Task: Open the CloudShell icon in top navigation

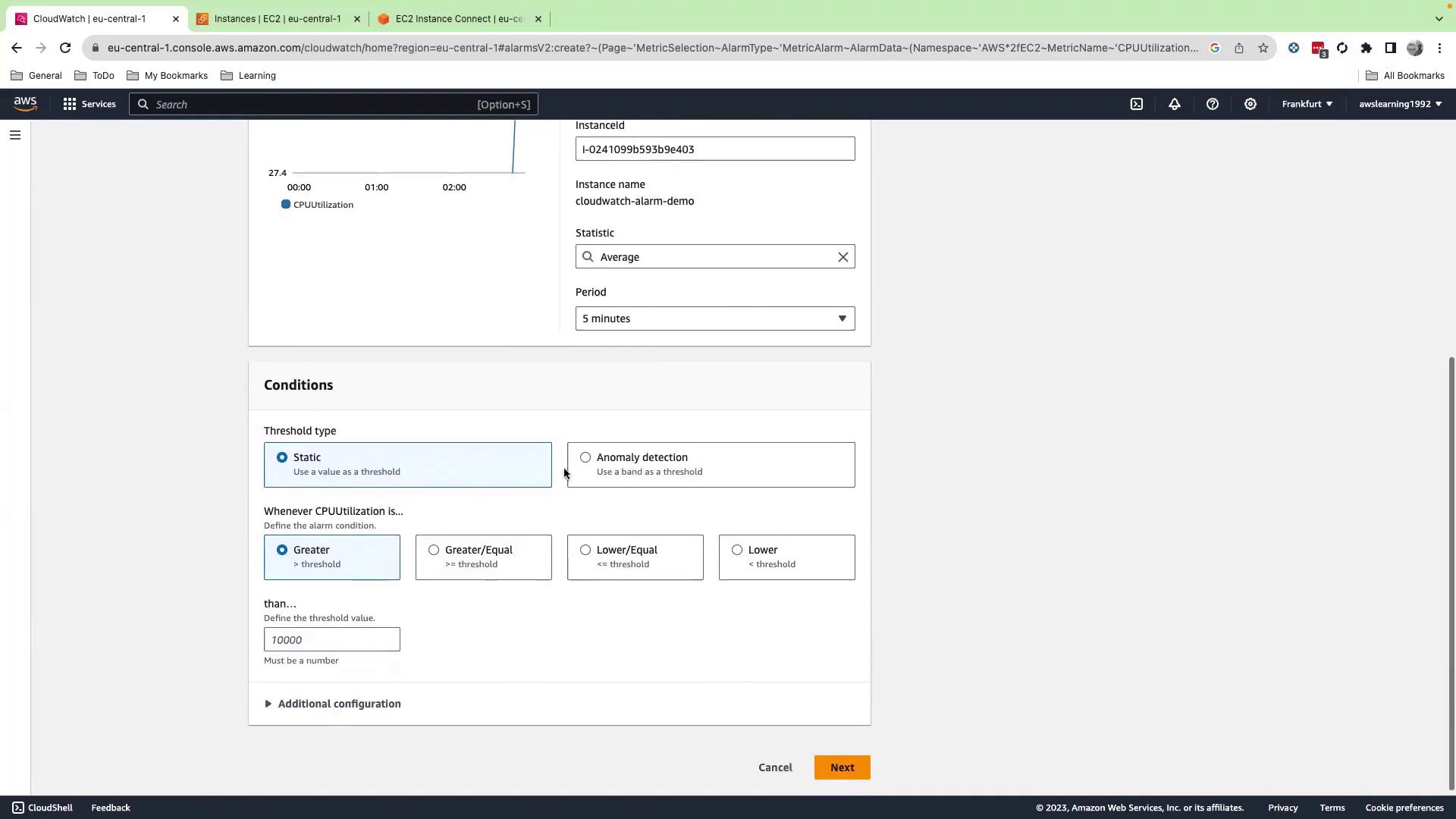Action: [x=1136, y=104]
